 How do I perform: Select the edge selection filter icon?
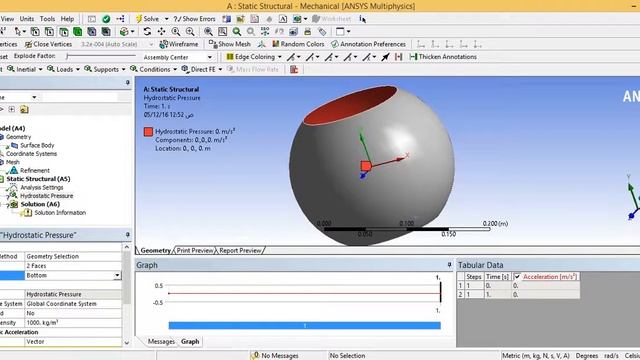click(x=49, y=31)
